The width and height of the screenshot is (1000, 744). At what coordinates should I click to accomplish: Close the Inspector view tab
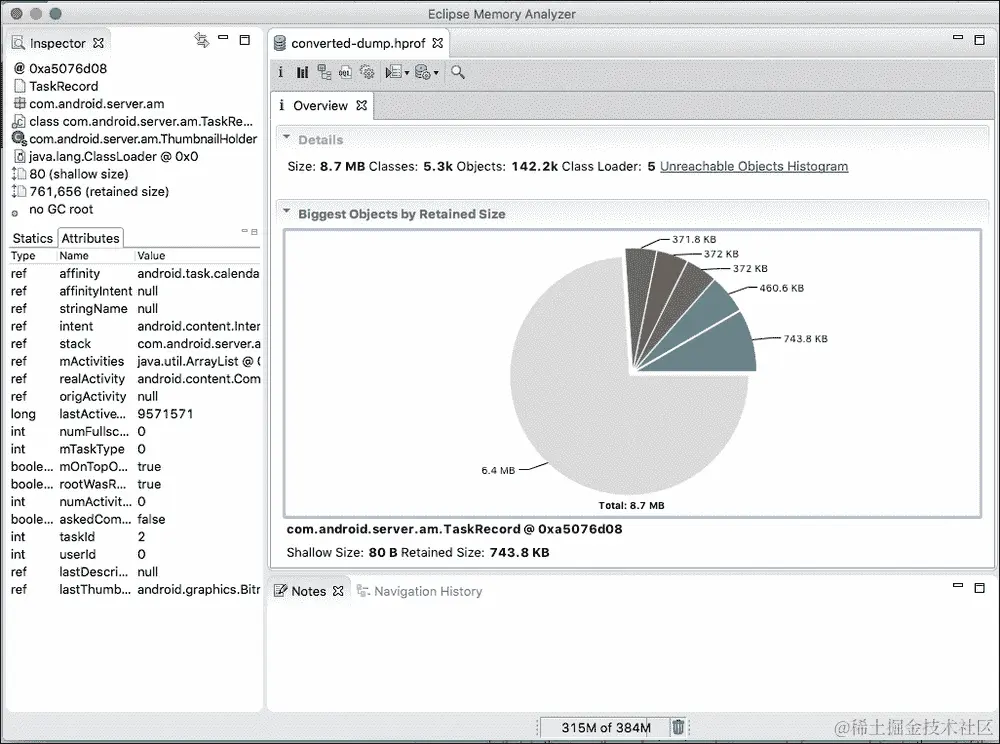pyautogui.click(x=98, y=43)
